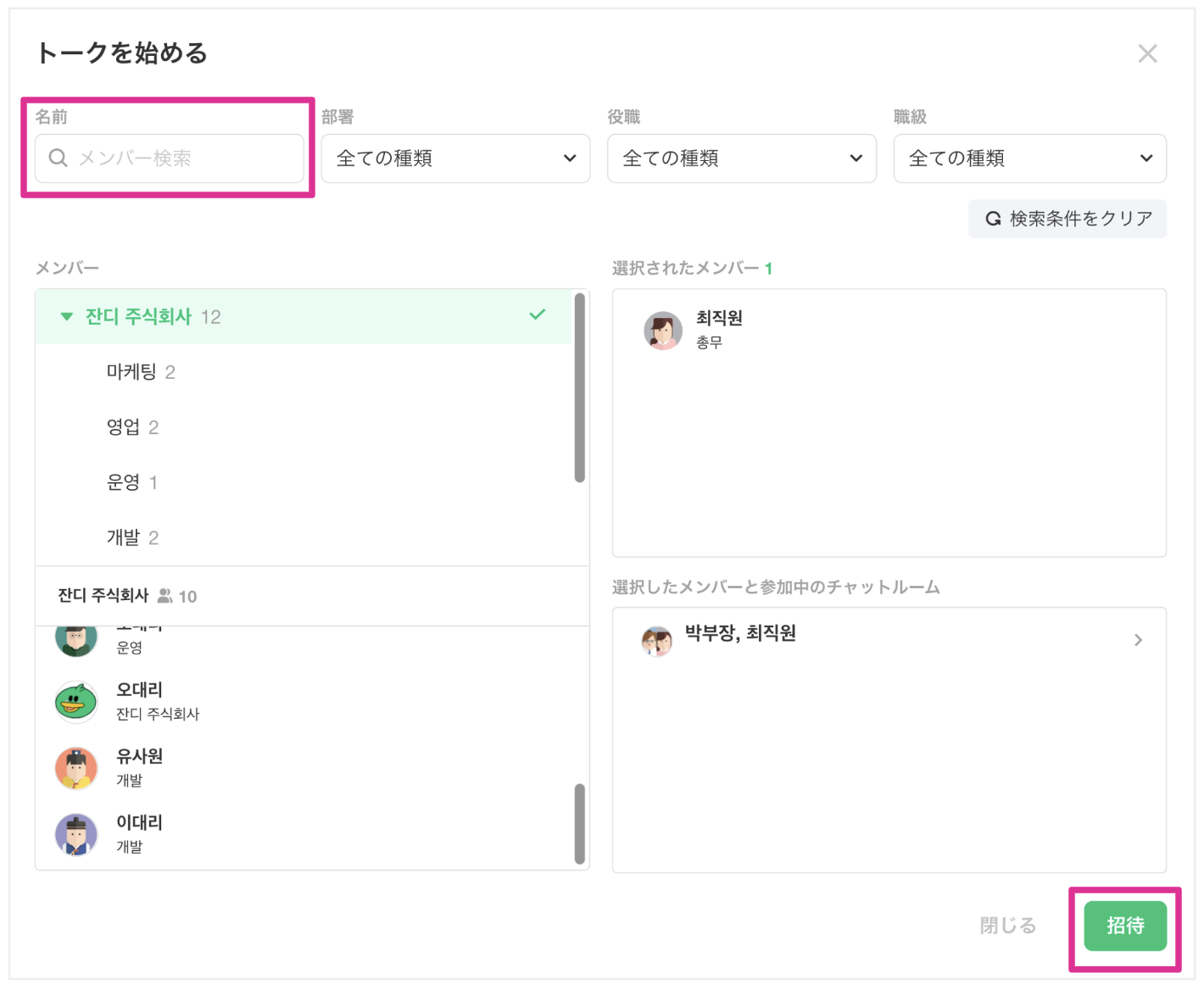Select the 마케팅 department
Viewport: 1204px width, 990px height.
click(132, 372)
